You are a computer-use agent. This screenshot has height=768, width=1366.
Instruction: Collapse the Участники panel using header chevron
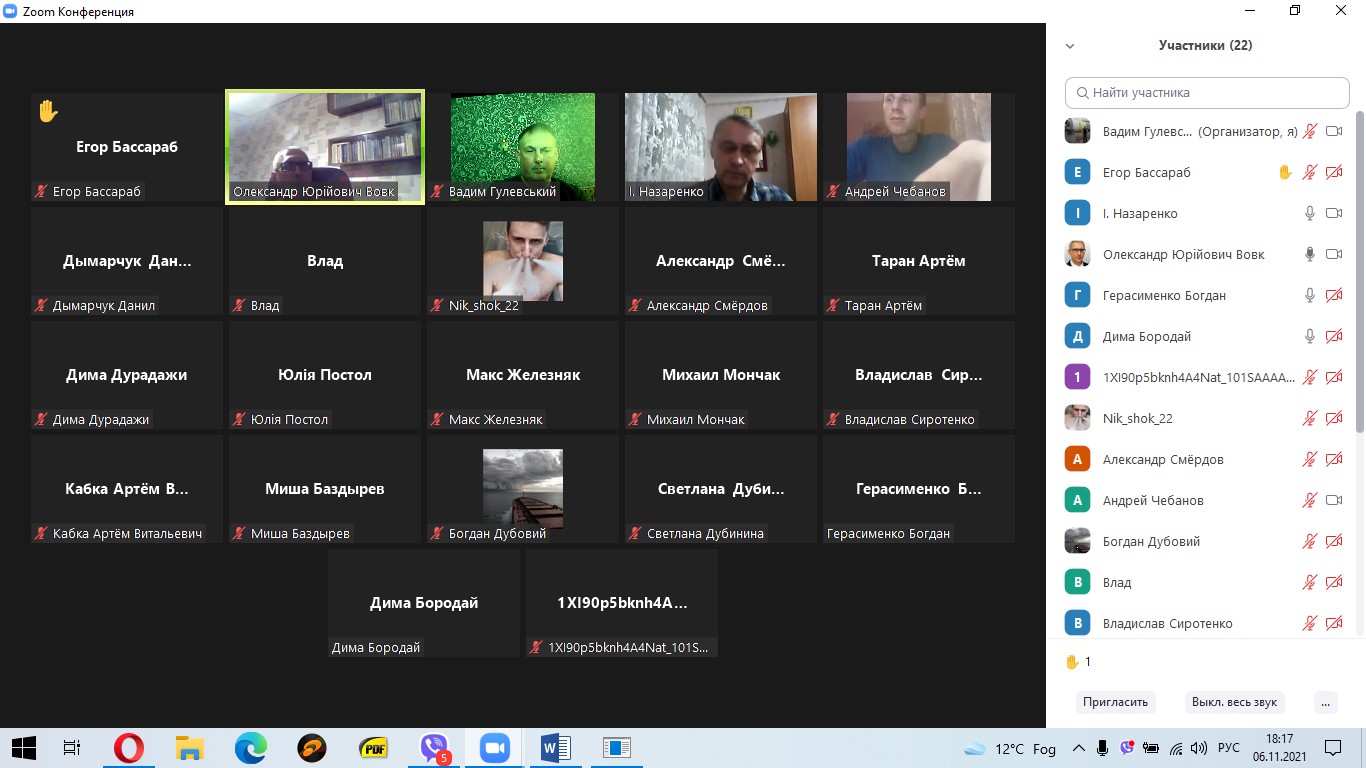[x=1070, y=46]
